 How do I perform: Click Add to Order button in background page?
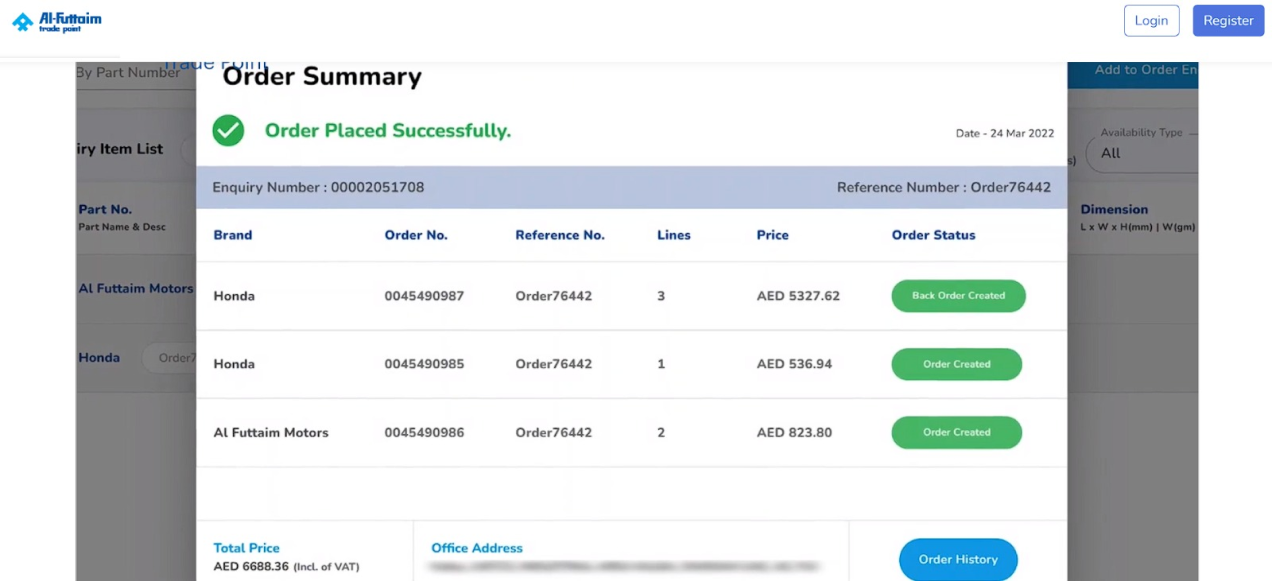(x=1133, y=72)
